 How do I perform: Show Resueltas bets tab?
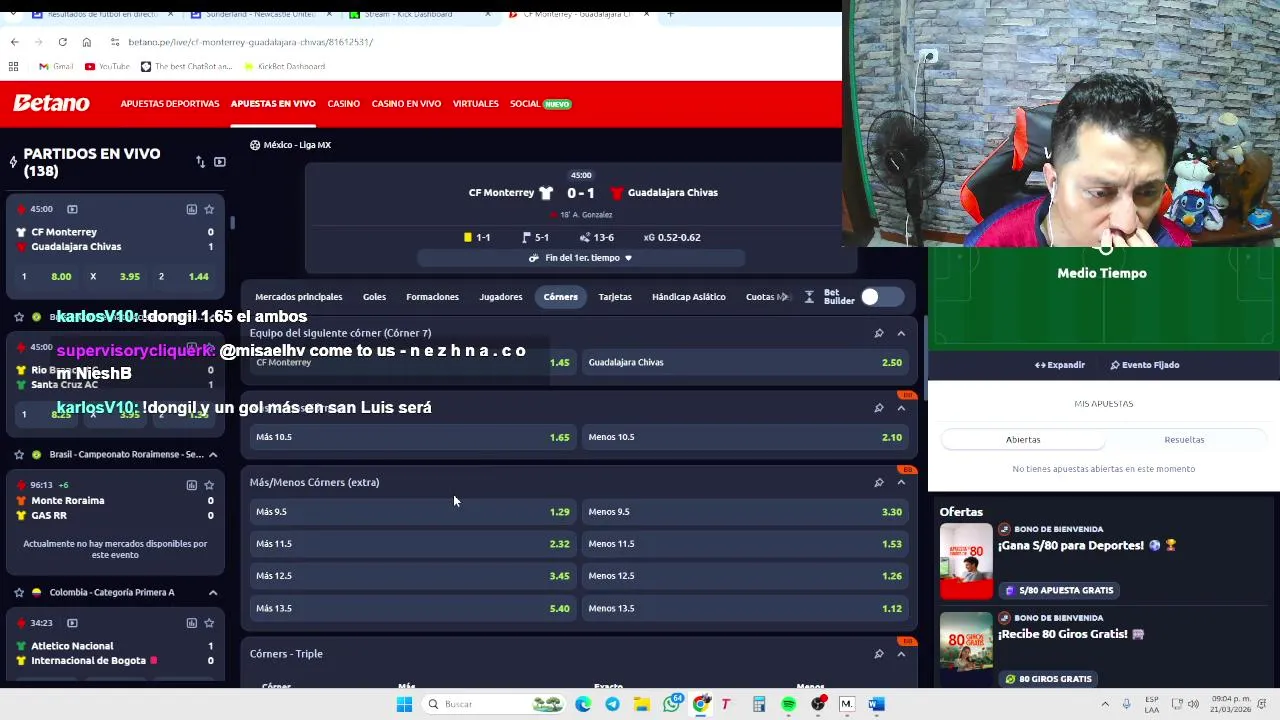[1184, 440]
